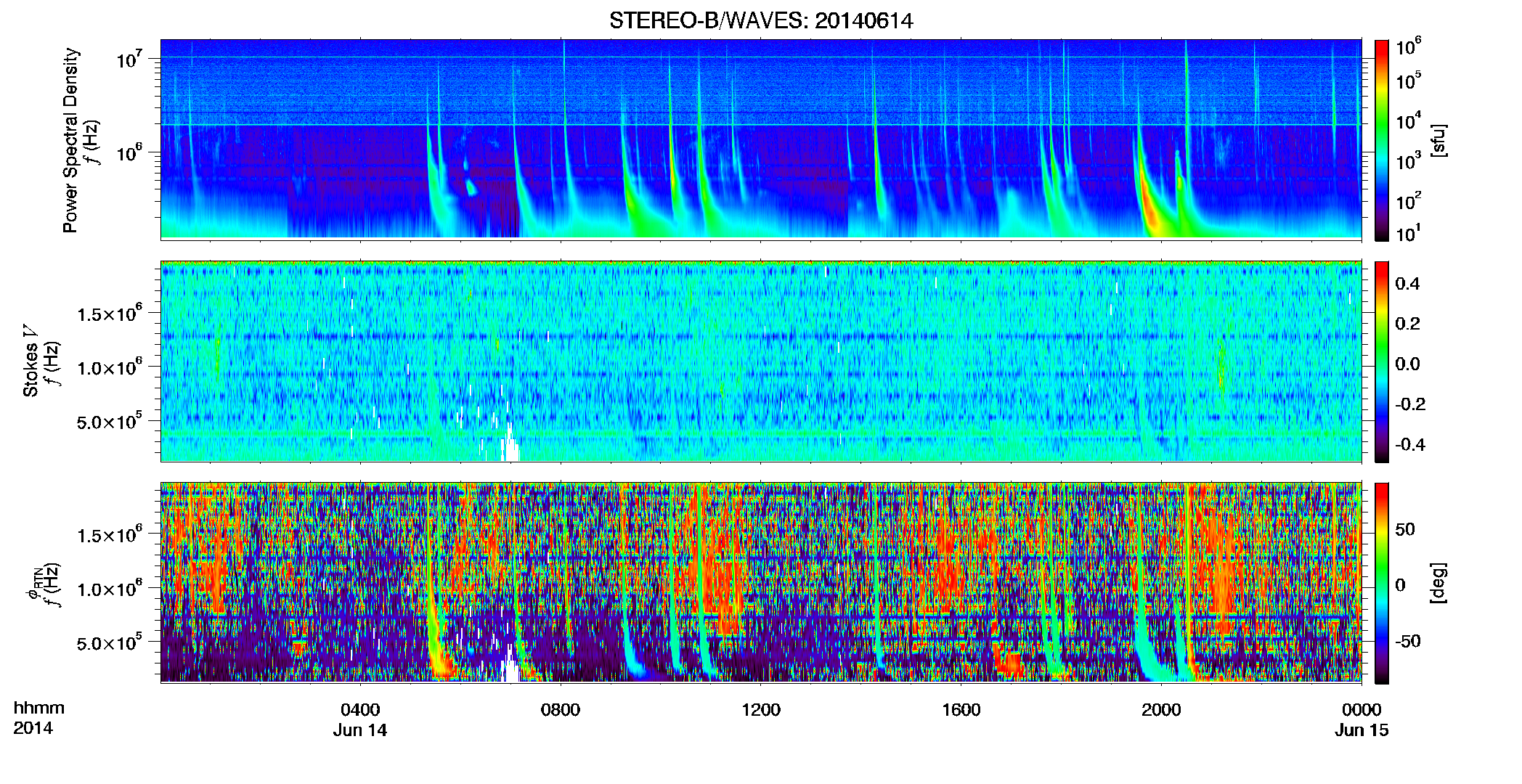Click the 1.0×10^6 tick in the Stokes V panel
The width and height of the screenshot is (1522, 784).
[x=109, y=367]
